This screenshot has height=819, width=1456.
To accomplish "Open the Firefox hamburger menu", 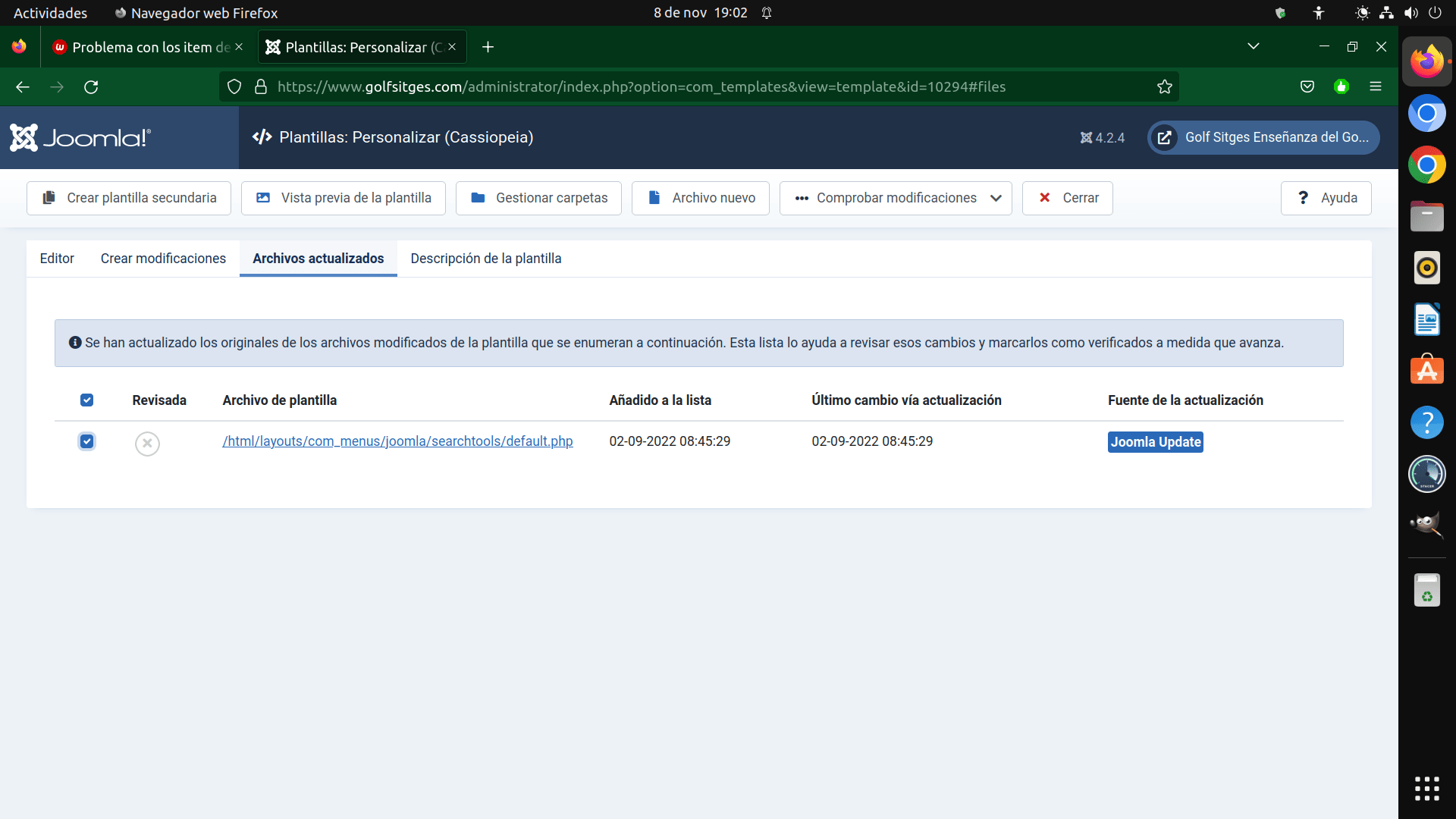I will 1376,87.
